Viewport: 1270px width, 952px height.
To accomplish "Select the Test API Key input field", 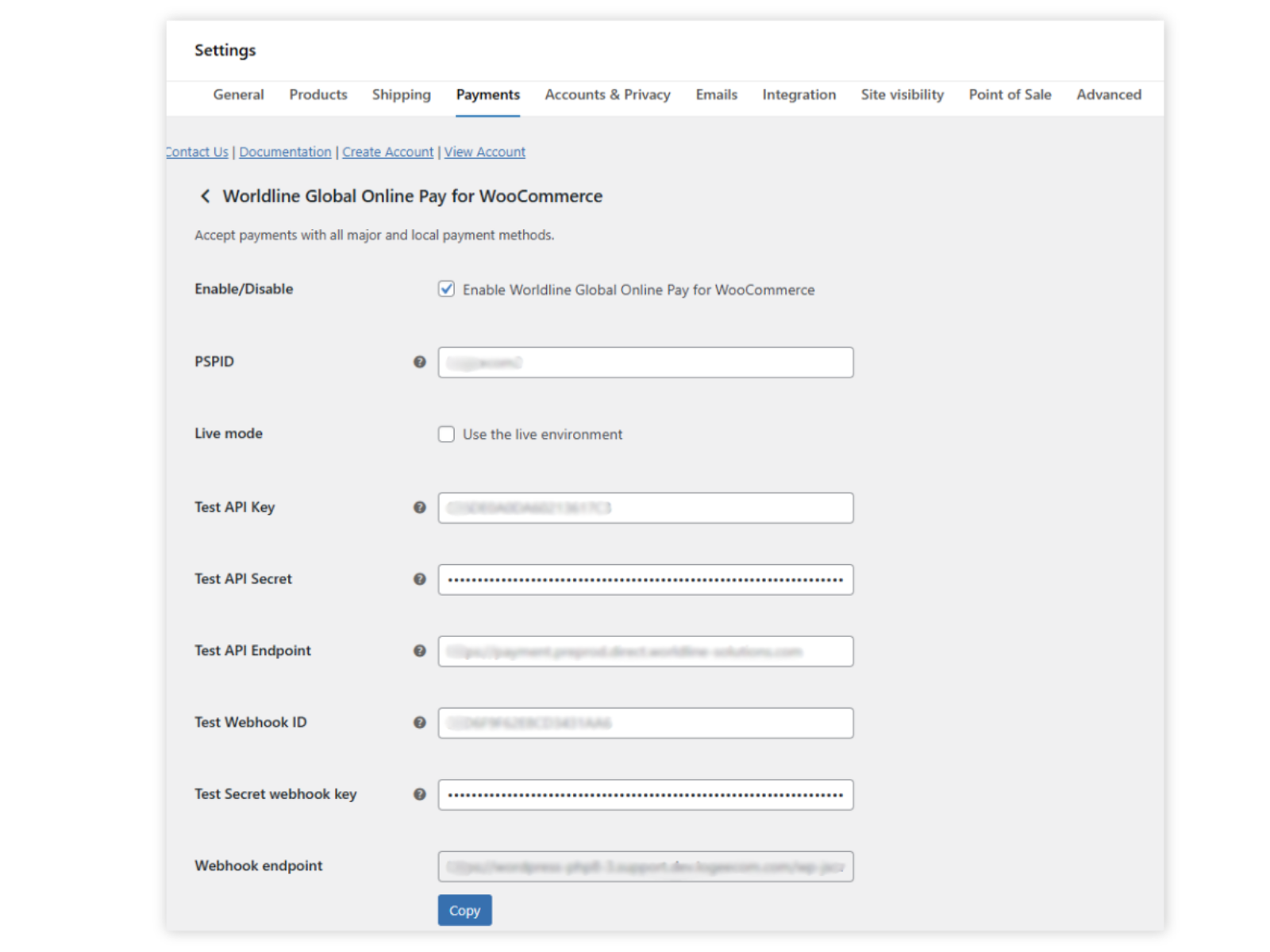I will 645,507.
